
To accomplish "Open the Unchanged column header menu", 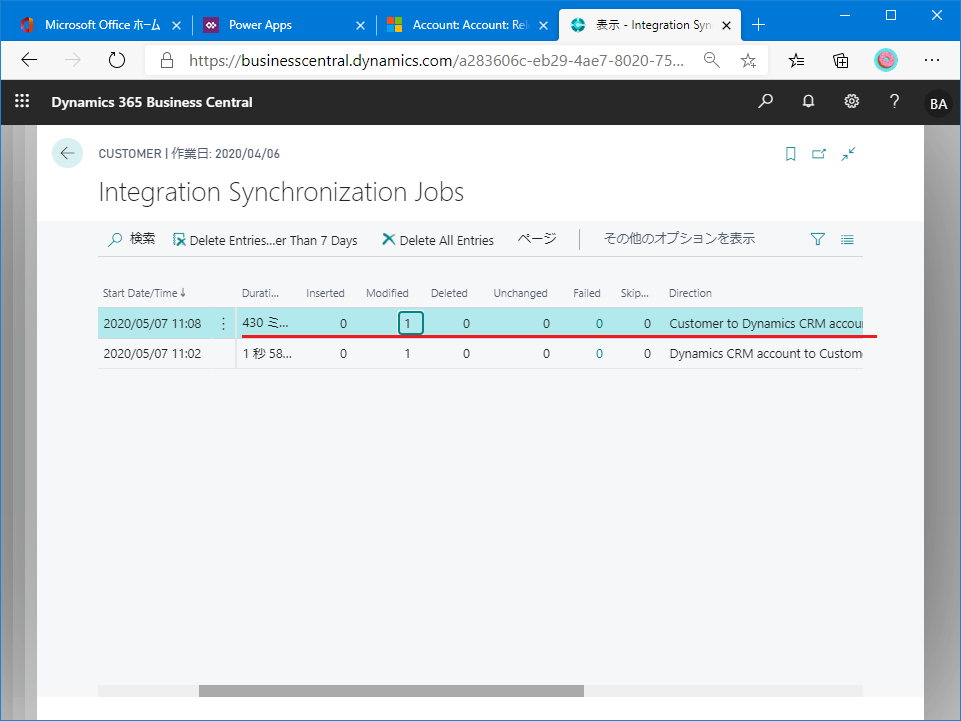I will [x=520, y=293].
